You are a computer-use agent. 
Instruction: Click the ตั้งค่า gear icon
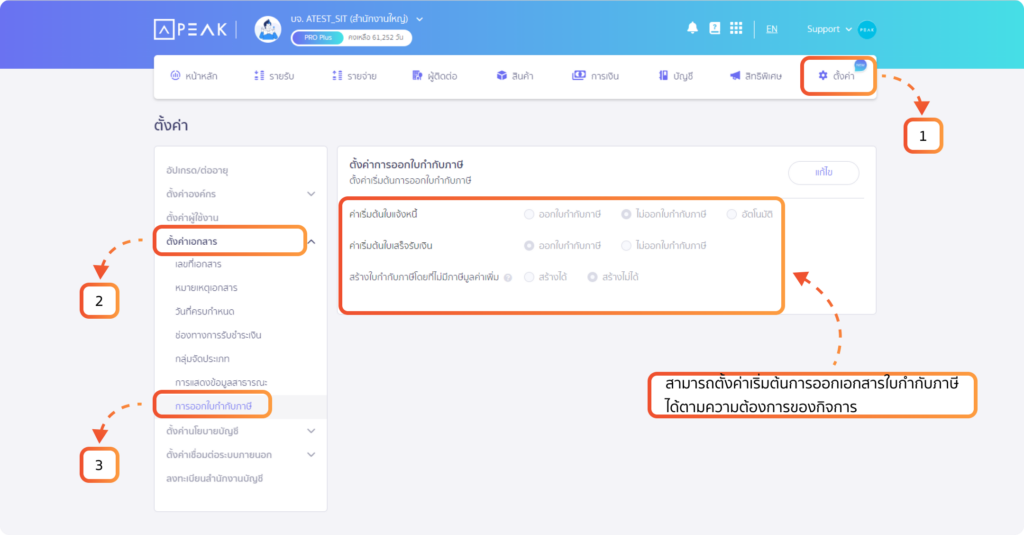pos(823,76)
